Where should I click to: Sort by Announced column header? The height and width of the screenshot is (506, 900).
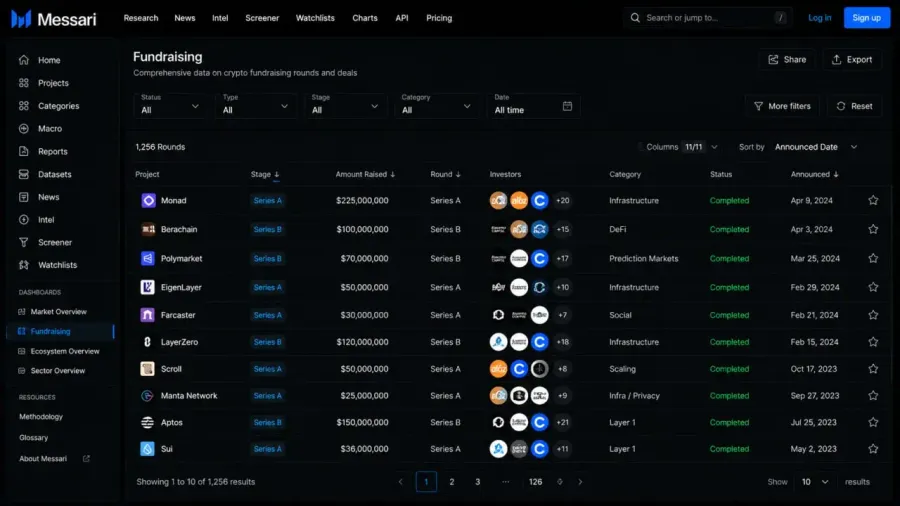[814, 174]
